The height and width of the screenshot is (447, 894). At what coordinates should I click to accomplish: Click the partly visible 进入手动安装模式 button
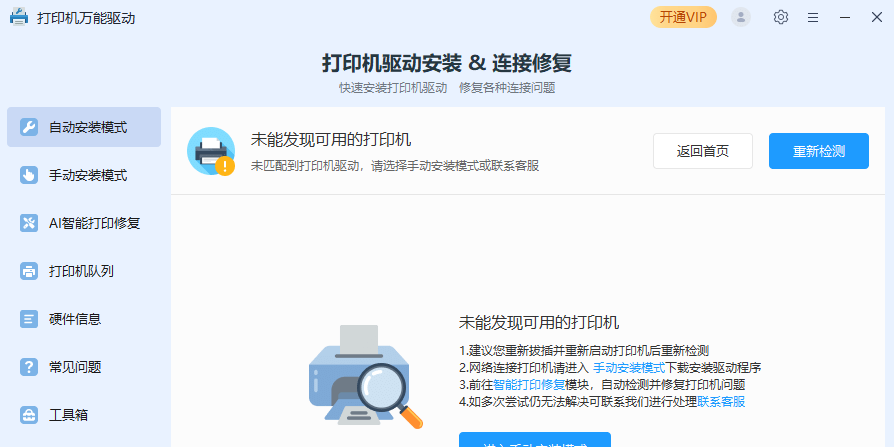tap(535, 440)
